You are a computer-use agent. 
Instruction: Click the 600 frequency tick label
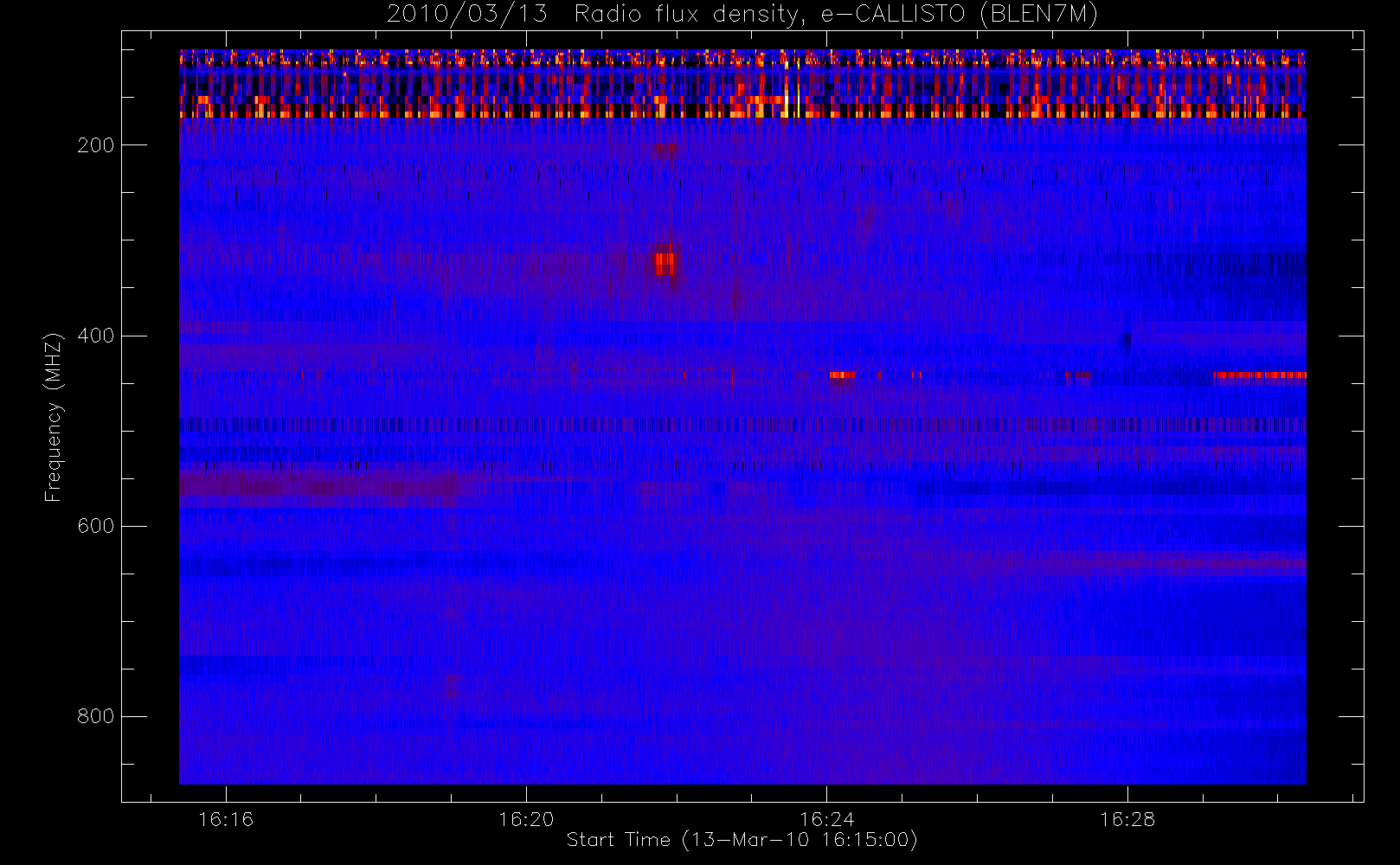[95, 526]
